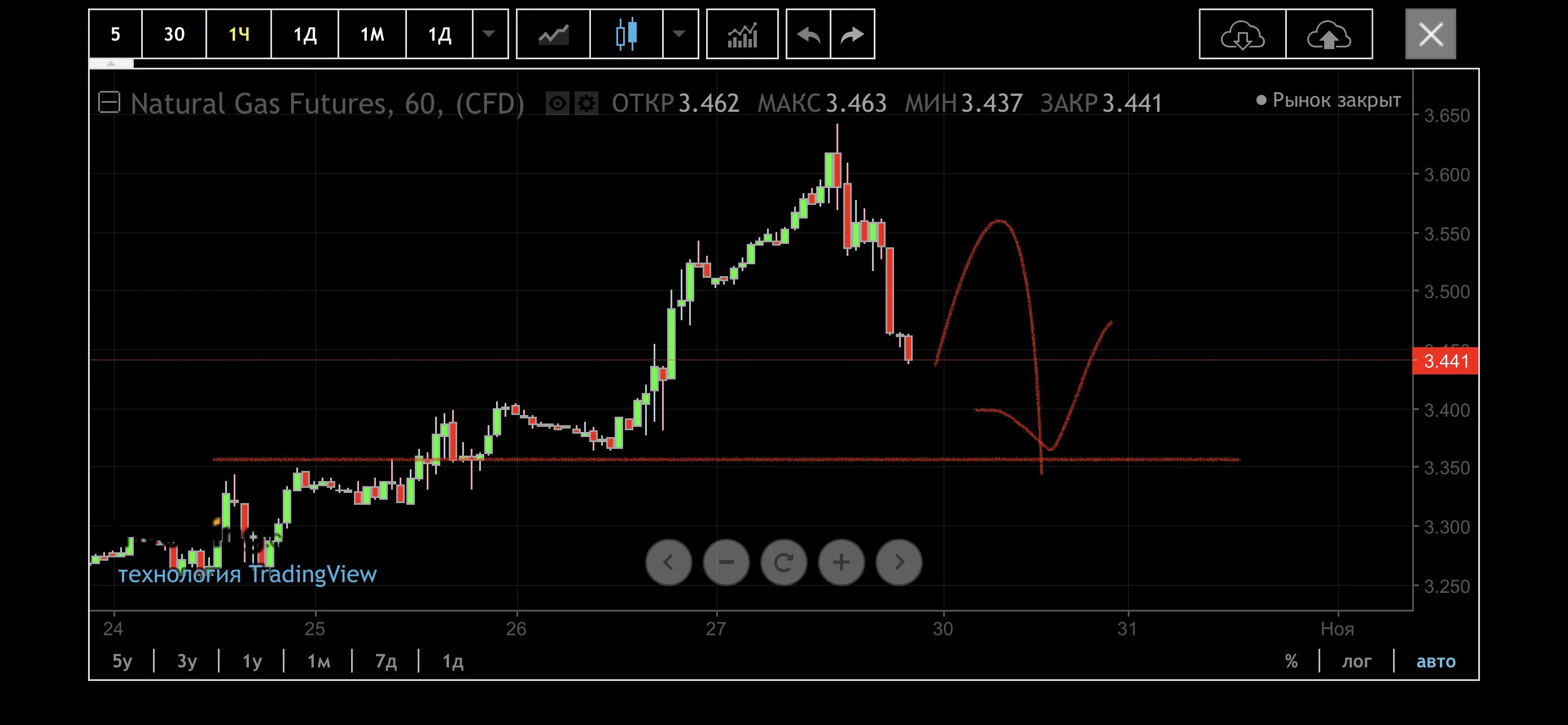This screenshot has height=725, width=1568.
Task: Click the 3.250 price axis label
Action: 1446,586
